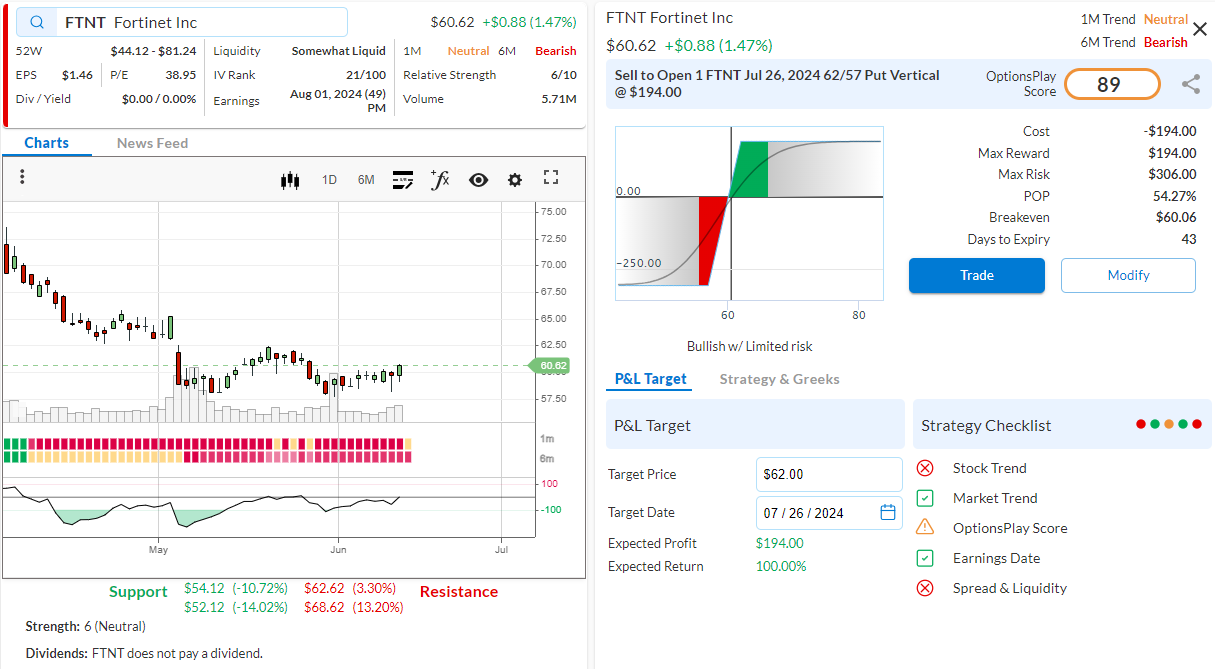1215x669 pixels.
Task: Click the POP value 54.27%
Action: click(x=1174, y=196)
